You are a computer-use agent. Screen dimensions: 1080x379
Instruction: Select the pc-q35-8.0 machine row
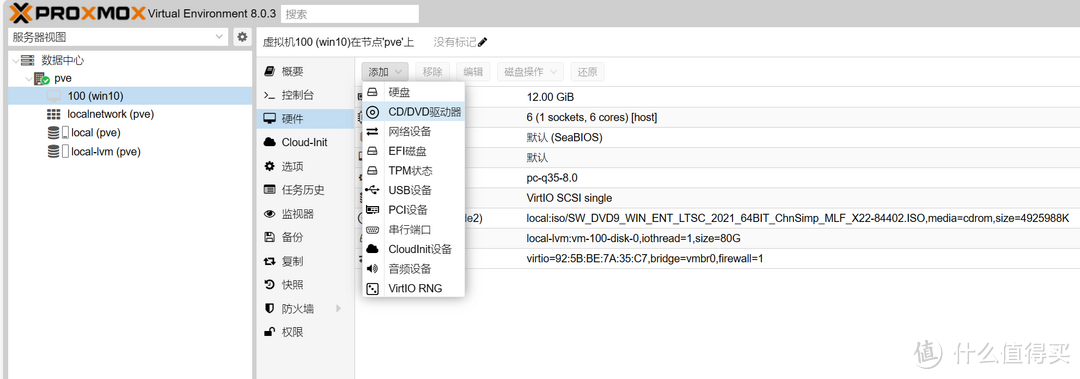717,178
